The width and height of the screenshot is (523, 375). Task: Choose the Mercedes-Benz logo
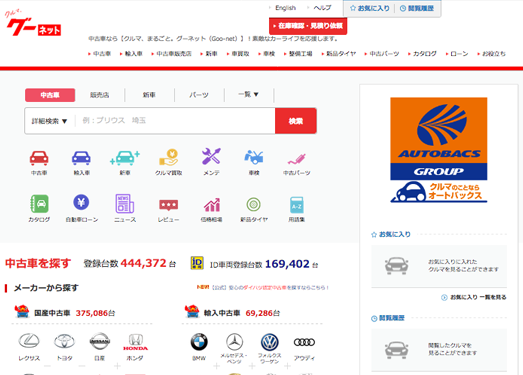click(234, 342)
